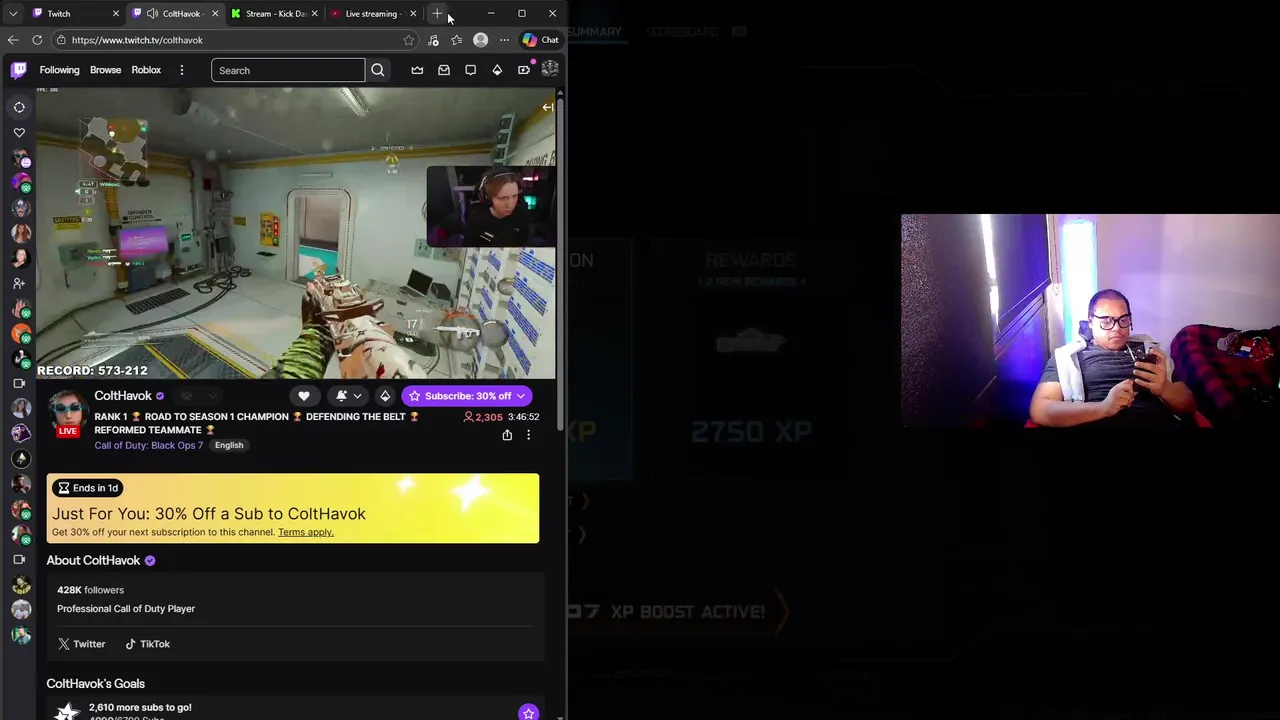Screen dimensions: 1280x720
Task: Add a new browser tab
Action: (437, 13)
